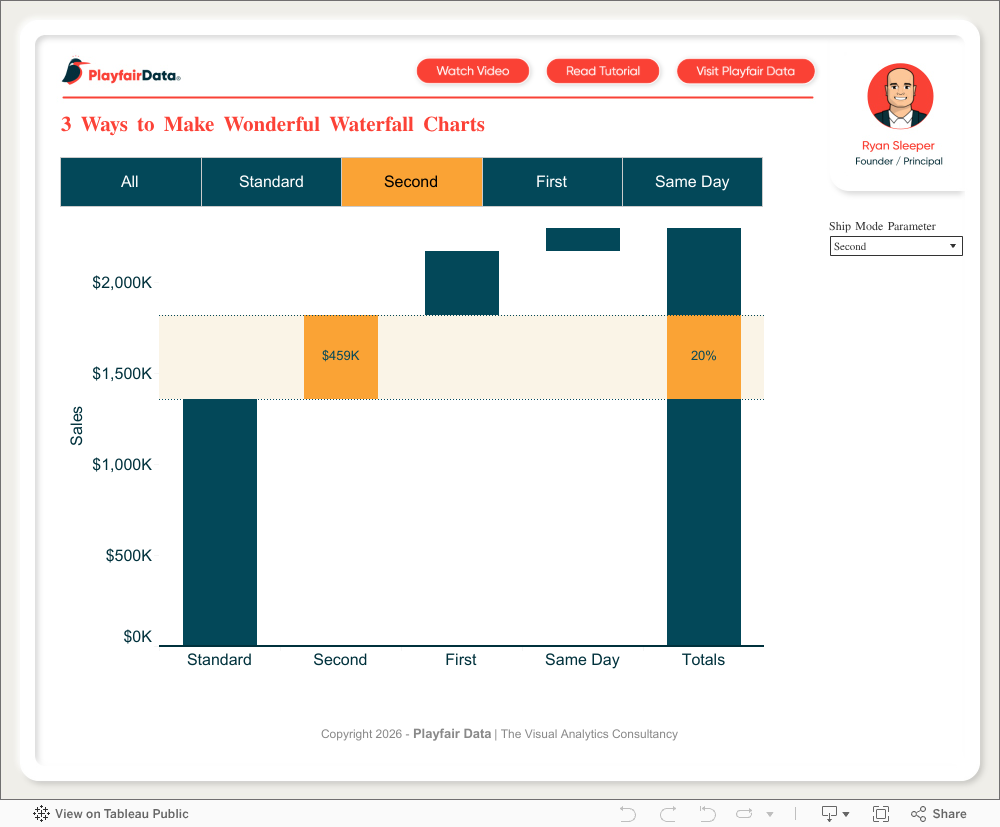1000x827 pixels.
Task: Click the Tableau logo icon
Action: click(x=42, y=814)
